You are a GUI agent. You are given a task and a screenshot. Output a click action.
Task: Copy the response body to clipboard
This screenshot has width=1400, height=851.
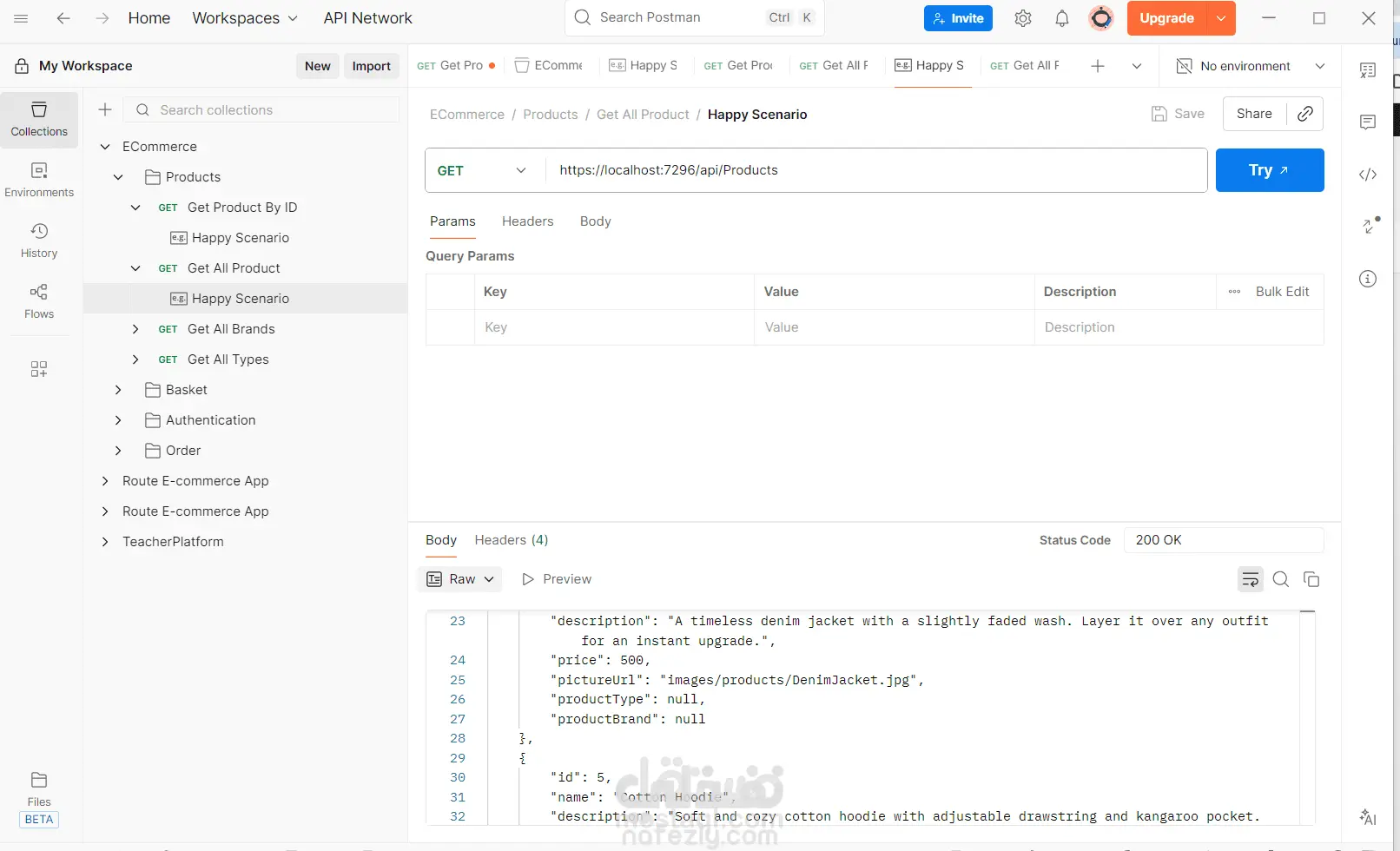(x=1311, y=579)
